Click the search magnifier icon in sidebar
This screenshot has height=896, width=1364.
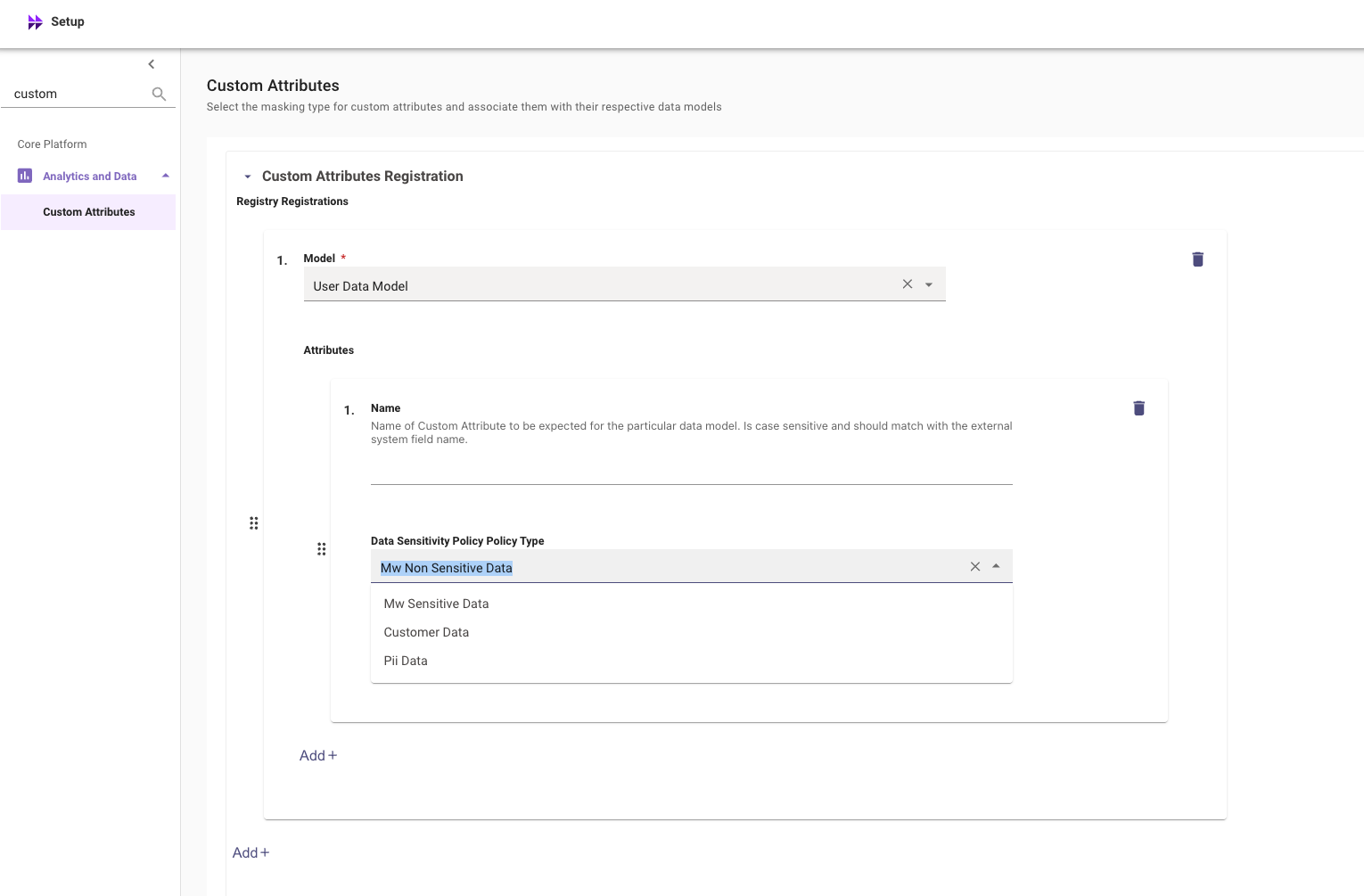tap(159, 94)
